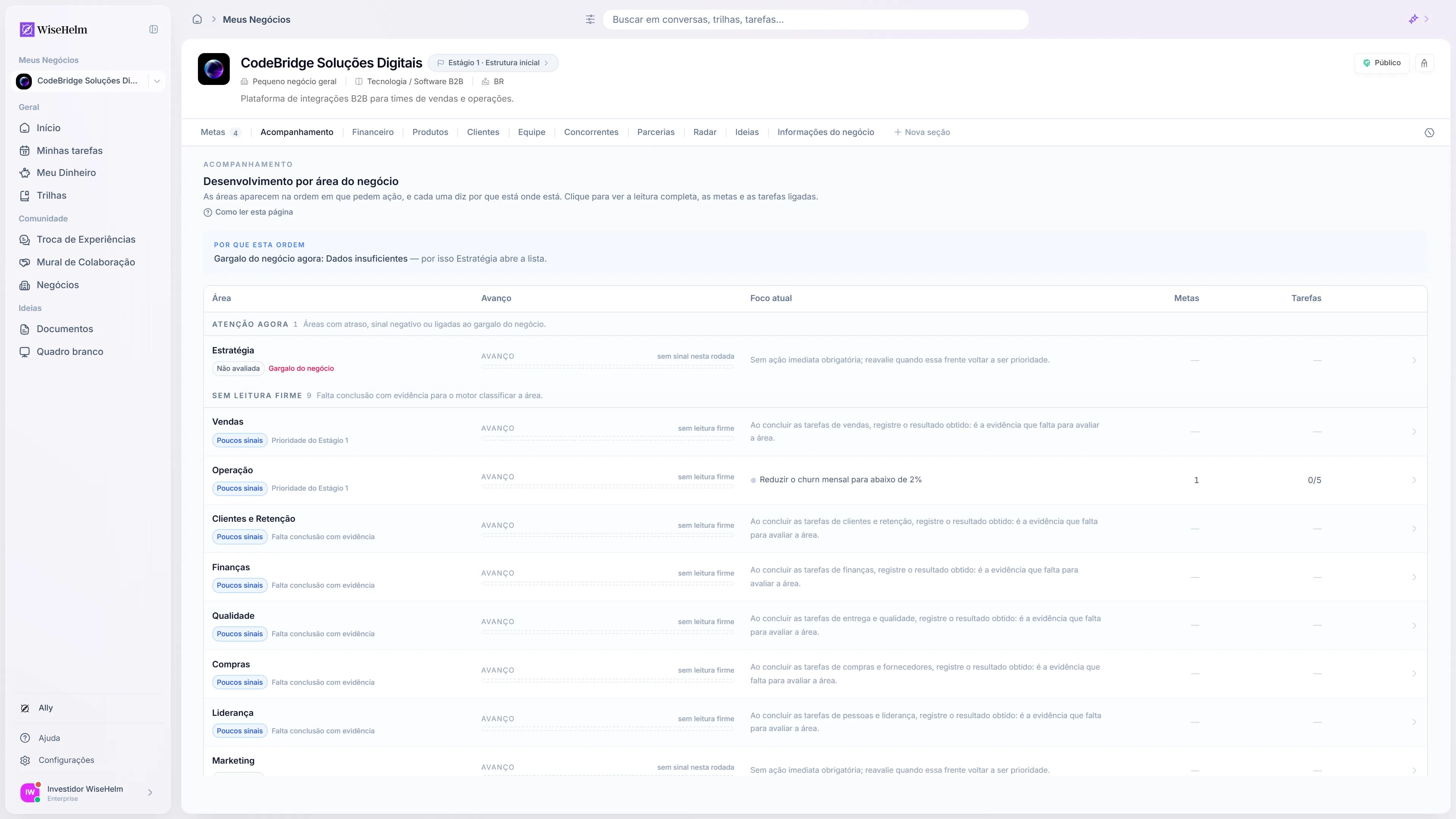Open the Informações do negócio tab
1456x819 pixels.
pos(826,132)
